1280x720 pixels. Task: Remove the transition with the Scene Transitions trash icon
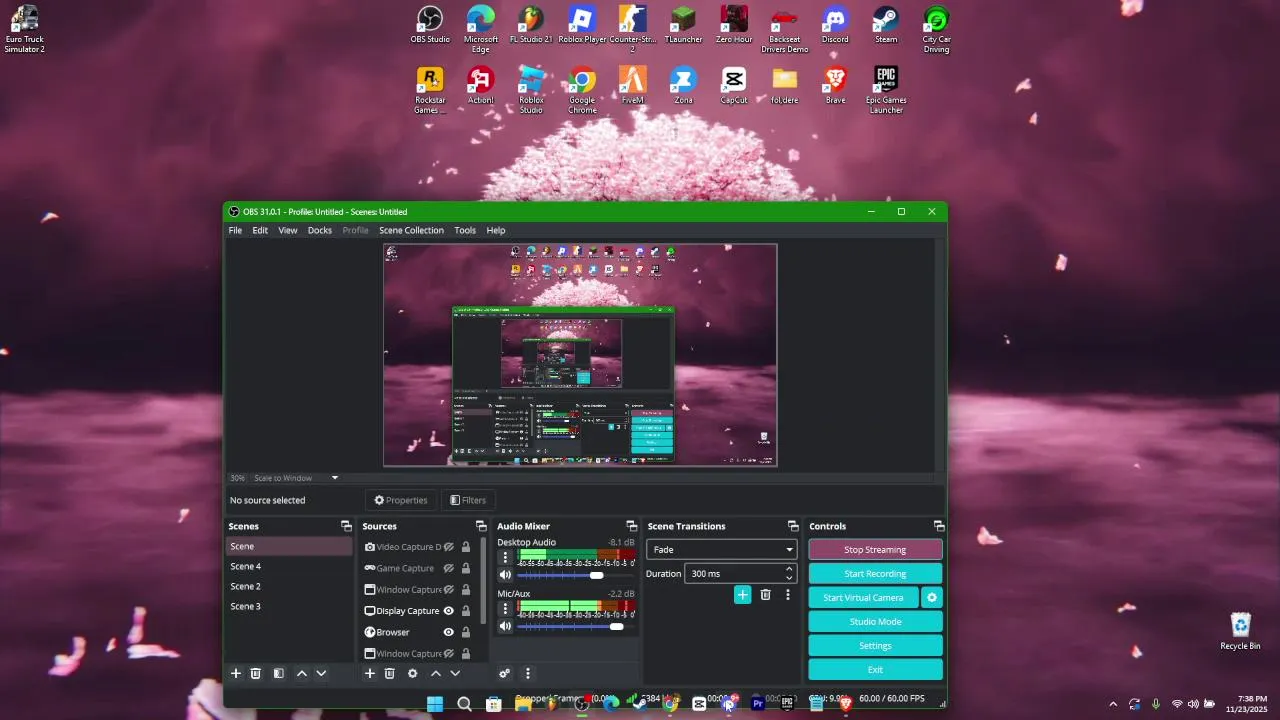coord(766,595)
